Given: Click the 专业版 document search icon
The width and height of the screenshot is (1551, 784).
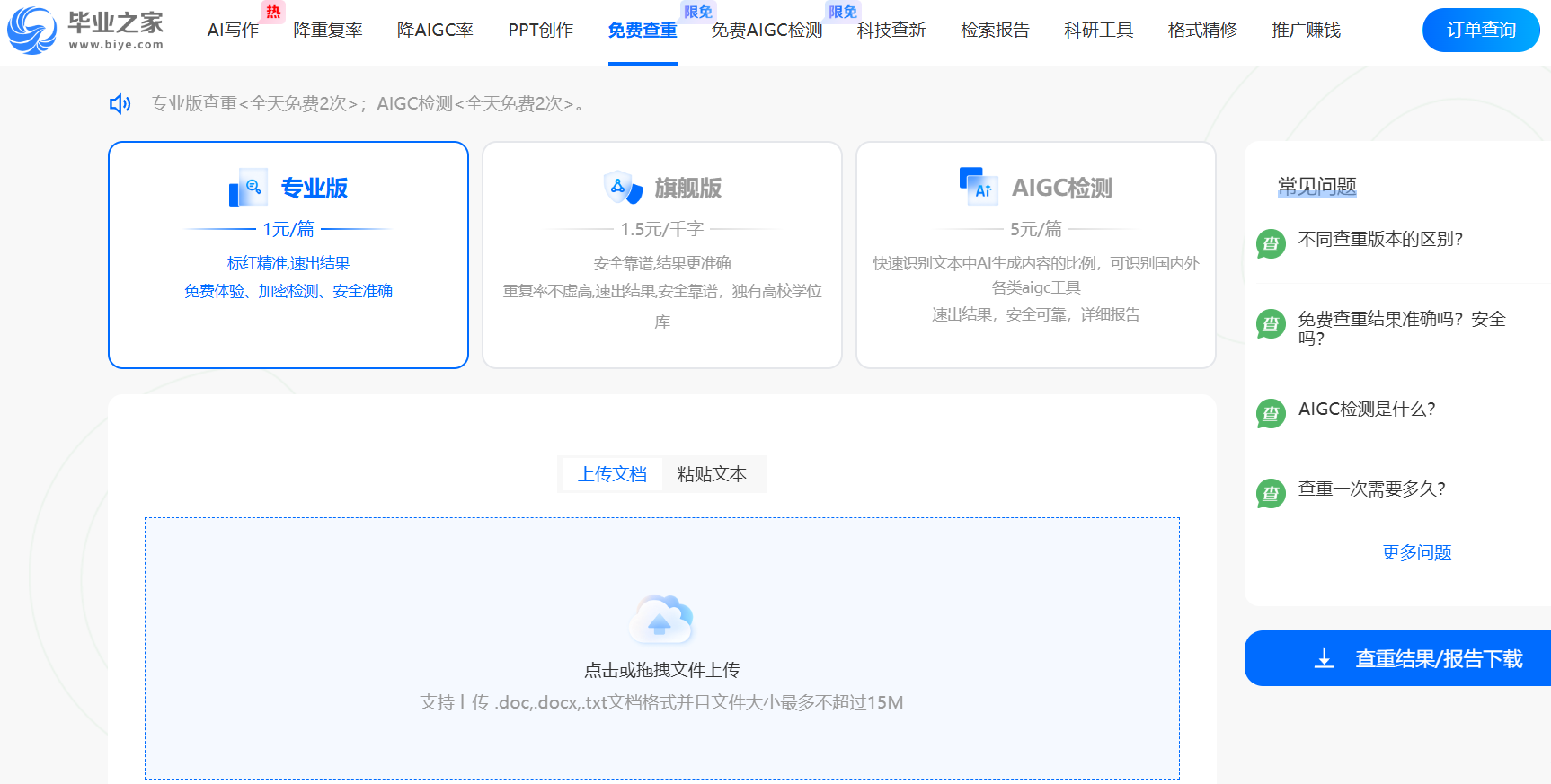Looking at the screenshot, I should (248, 188).
